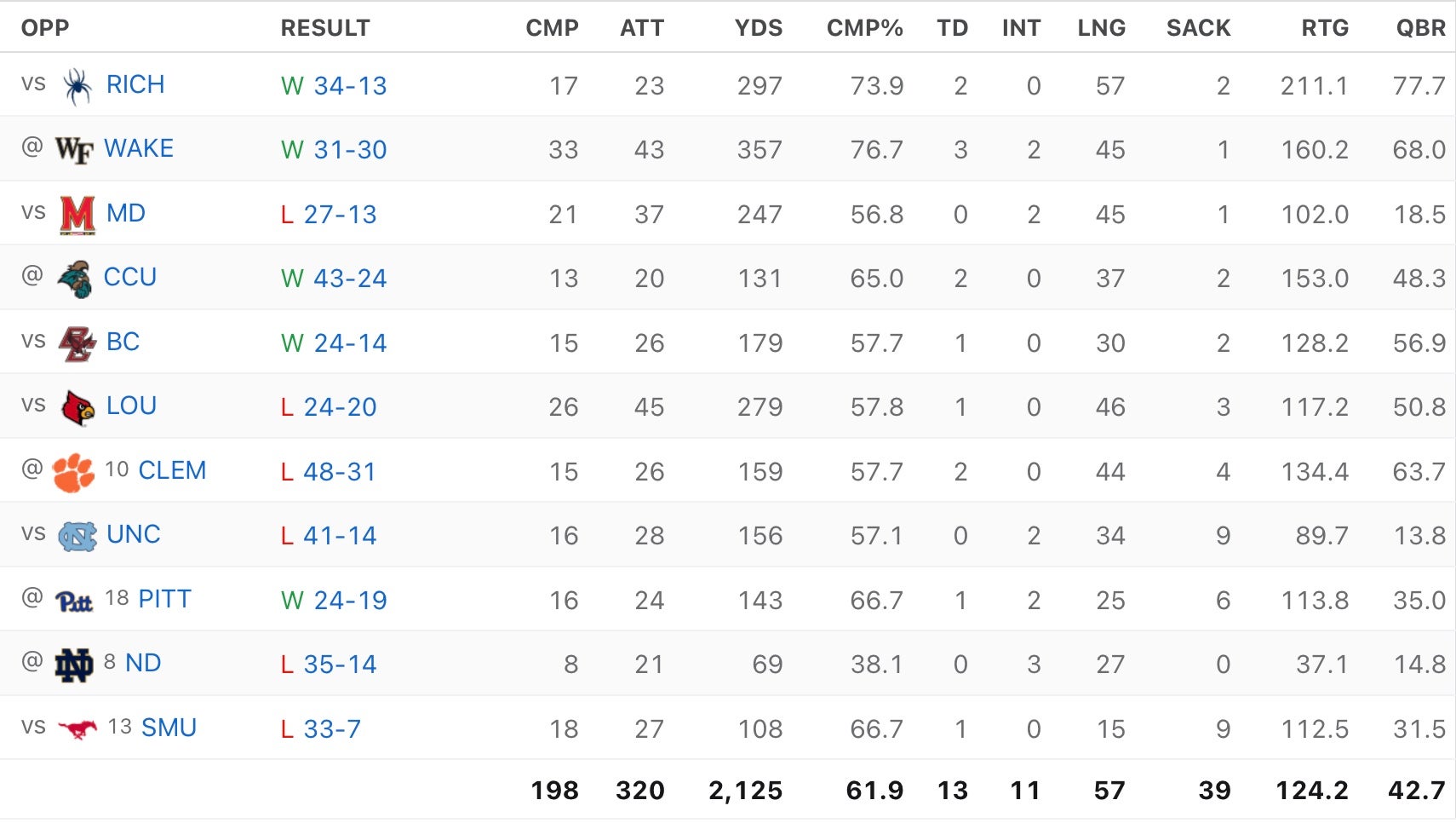Click the Wake Forest team logo
This screenshot has height=823, width=1456.
point(74,150)
